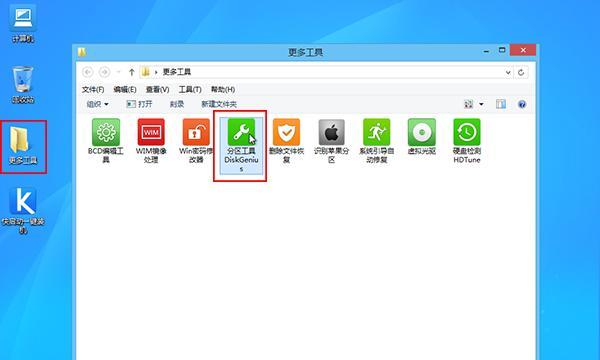Viewport: 600px width, 360px height.
Task: Click the 新建文件夹 button
Action: tap(219, 104)
